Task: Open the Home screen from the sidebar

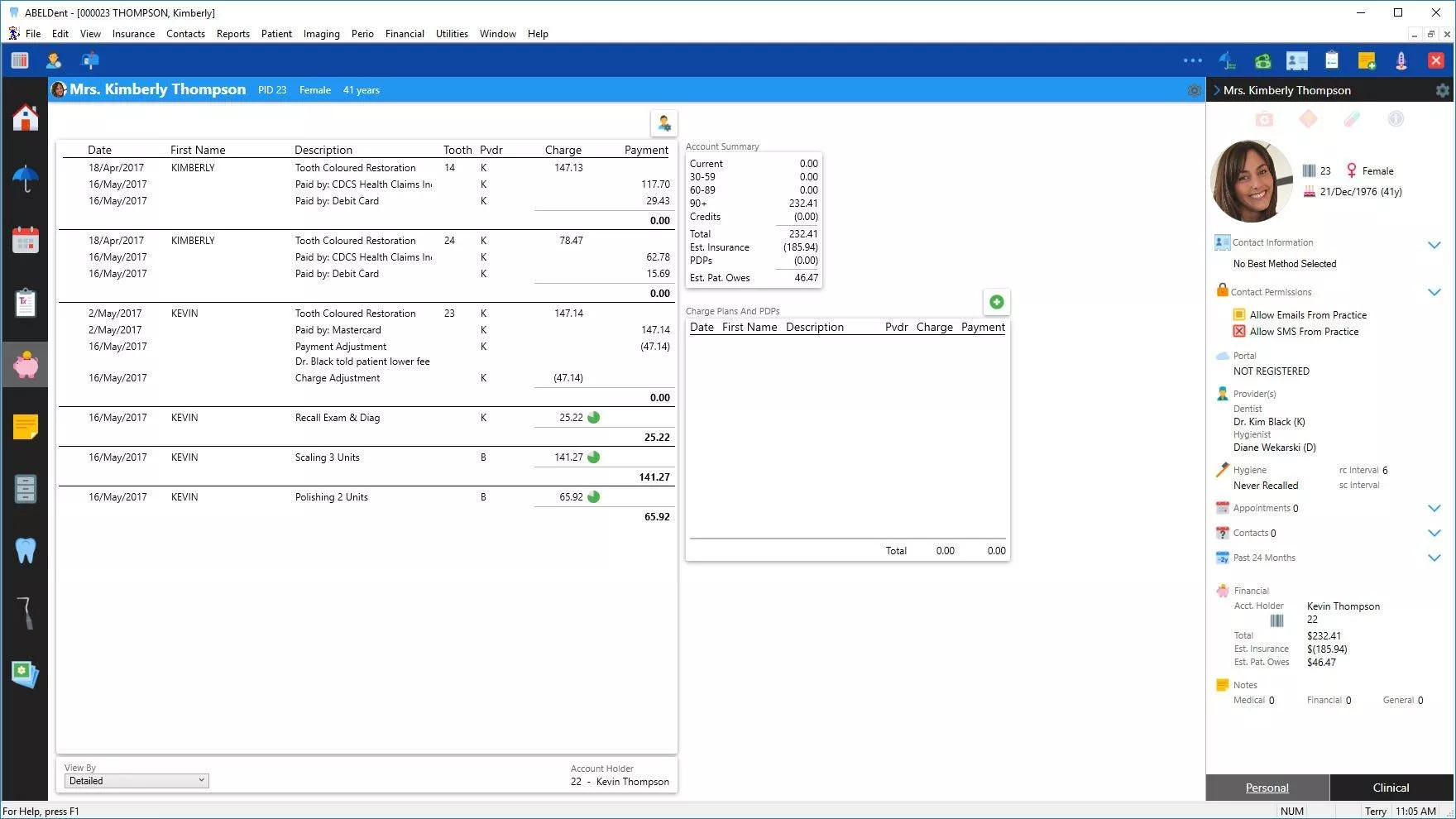Action: (x=25, y=117)
